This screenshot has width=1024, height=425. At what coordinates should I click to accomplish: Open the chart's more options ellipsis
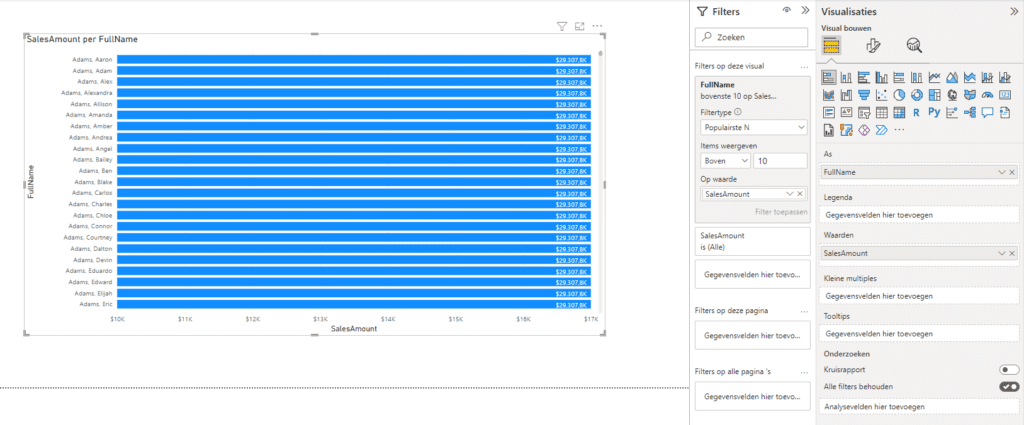coord(597,26)
